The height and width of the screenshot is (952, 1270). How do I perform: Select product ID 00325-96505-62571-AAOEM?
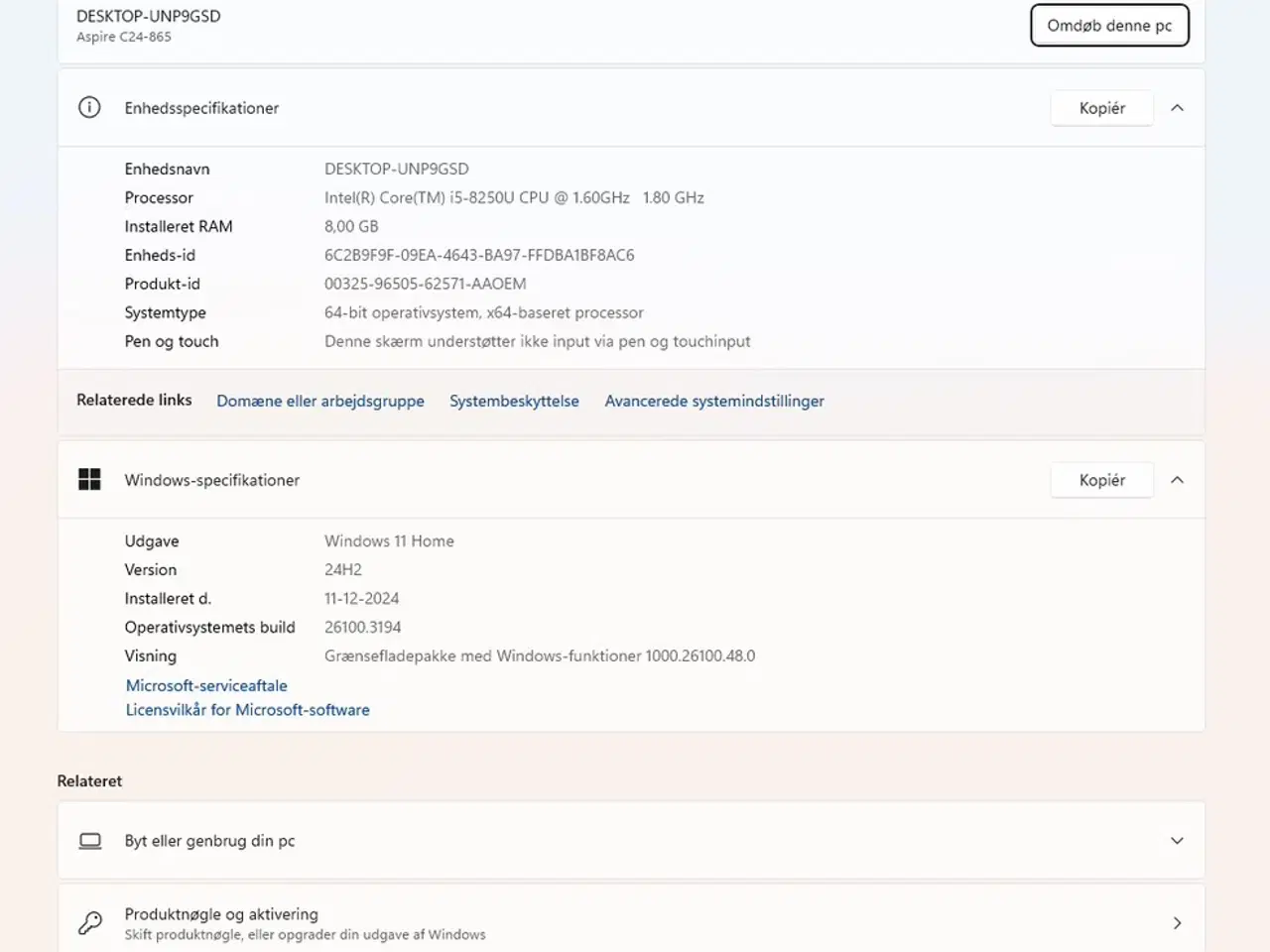pos(425,284)
